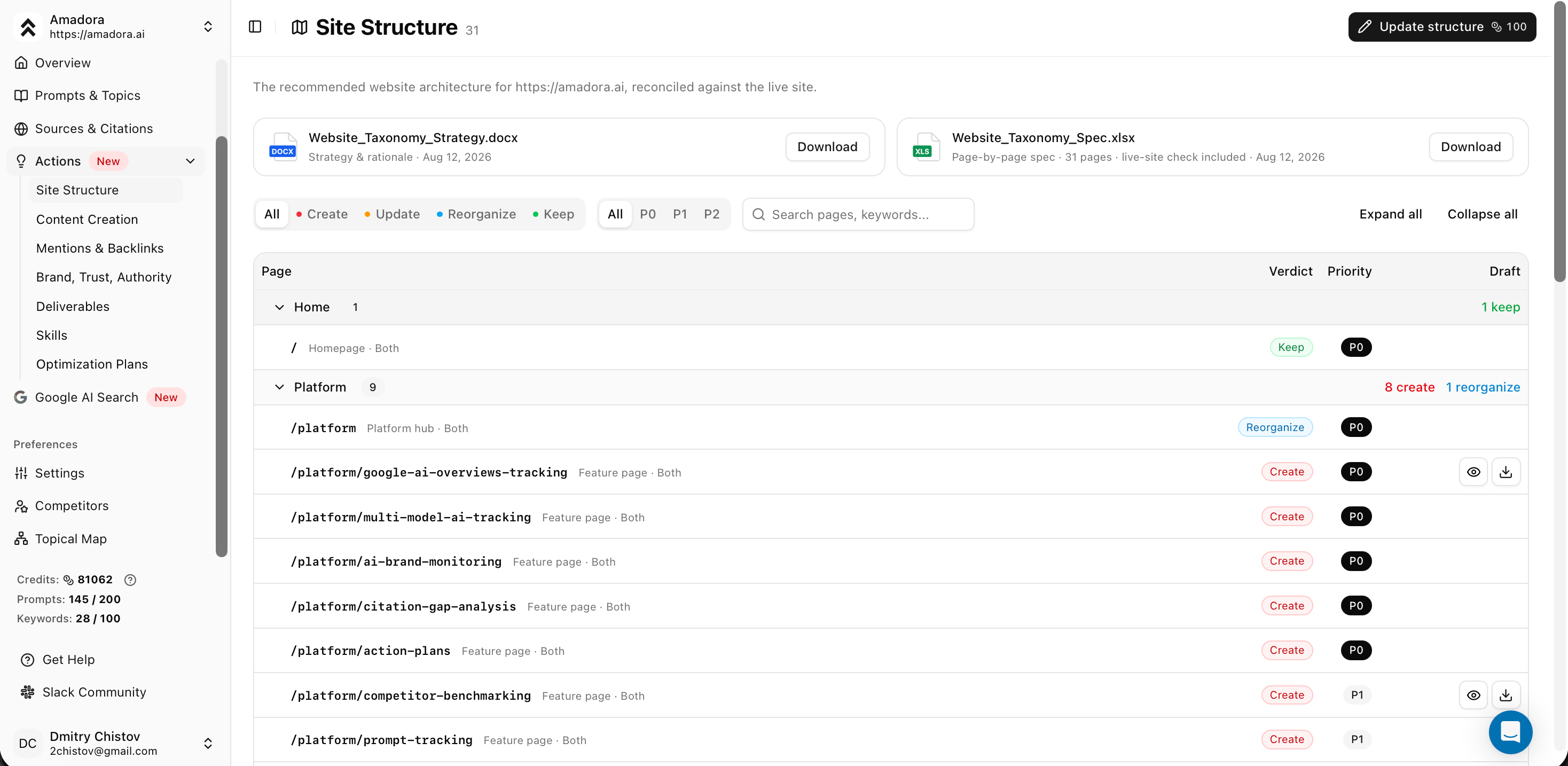Click the Keep badge on homepage row

coord(1290,347)
